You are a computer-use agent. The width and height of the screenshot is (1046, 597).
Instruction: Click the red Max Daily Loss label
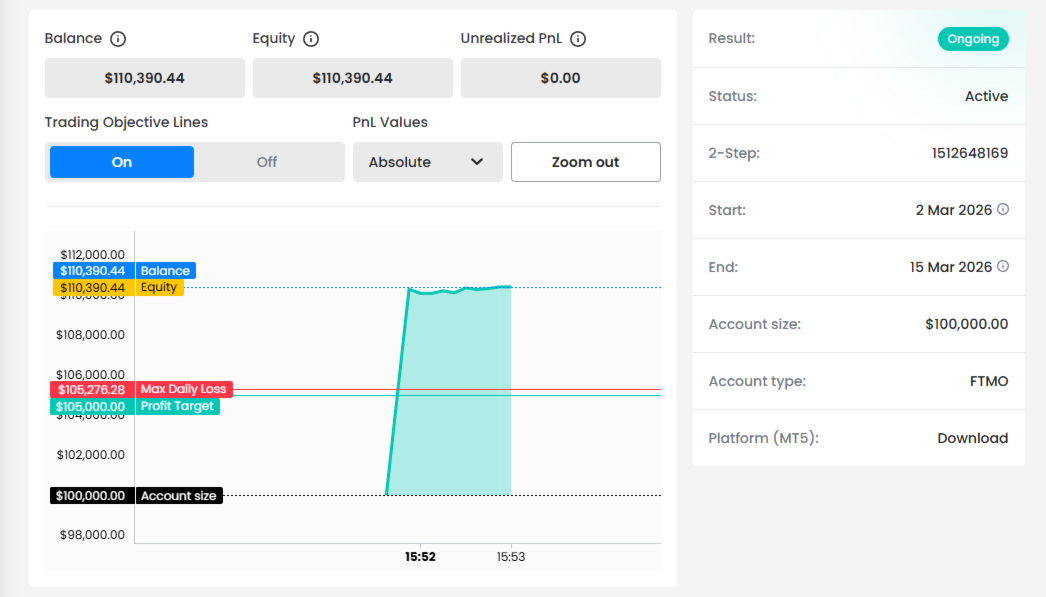point(183,389)
